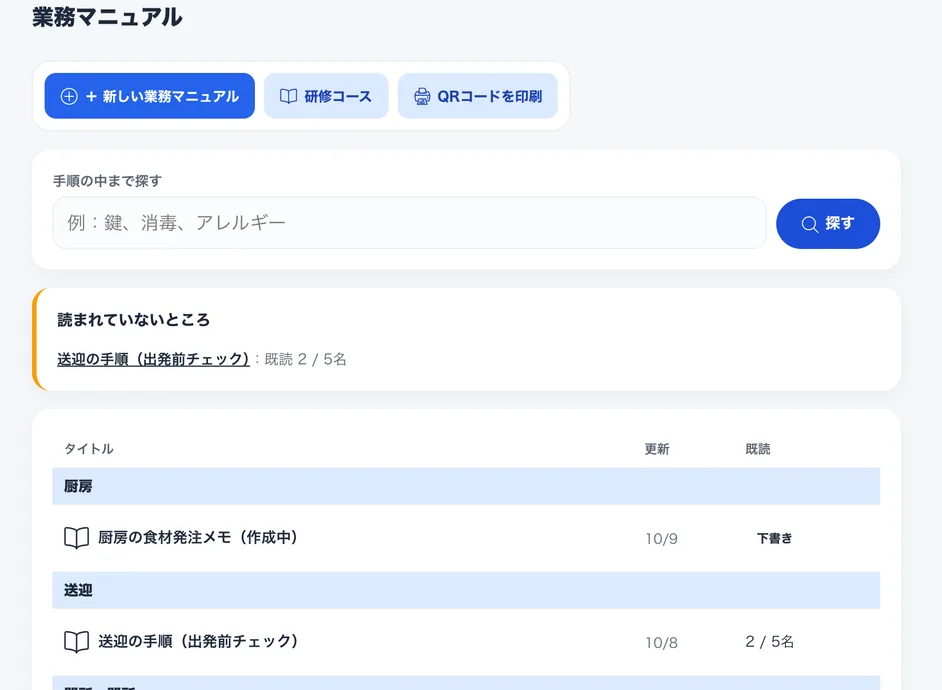Click the 更新 column header
The width and height of the screenshot is (942, 690).
(x=657, y=449)
